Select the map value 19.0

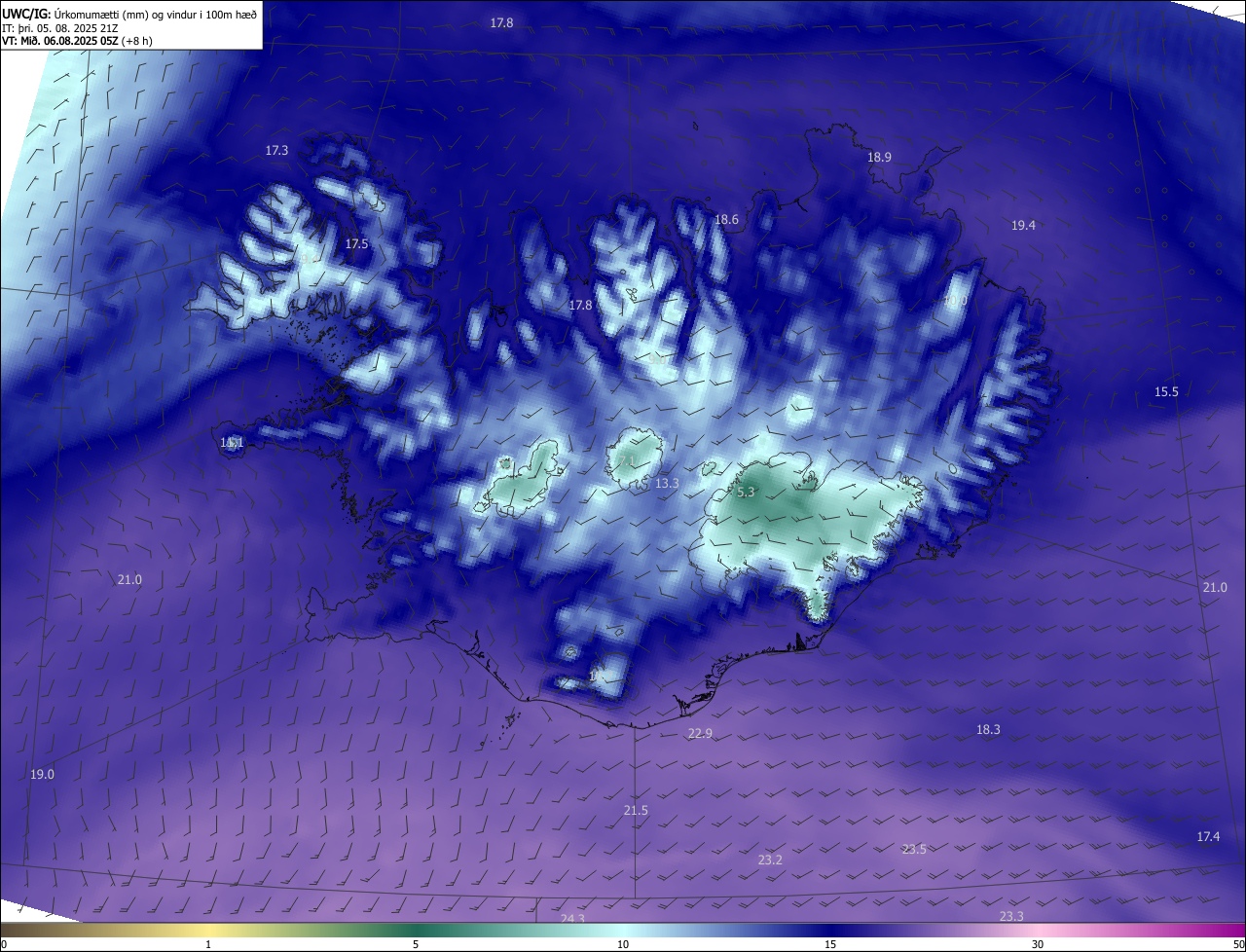tap(42, 775)
